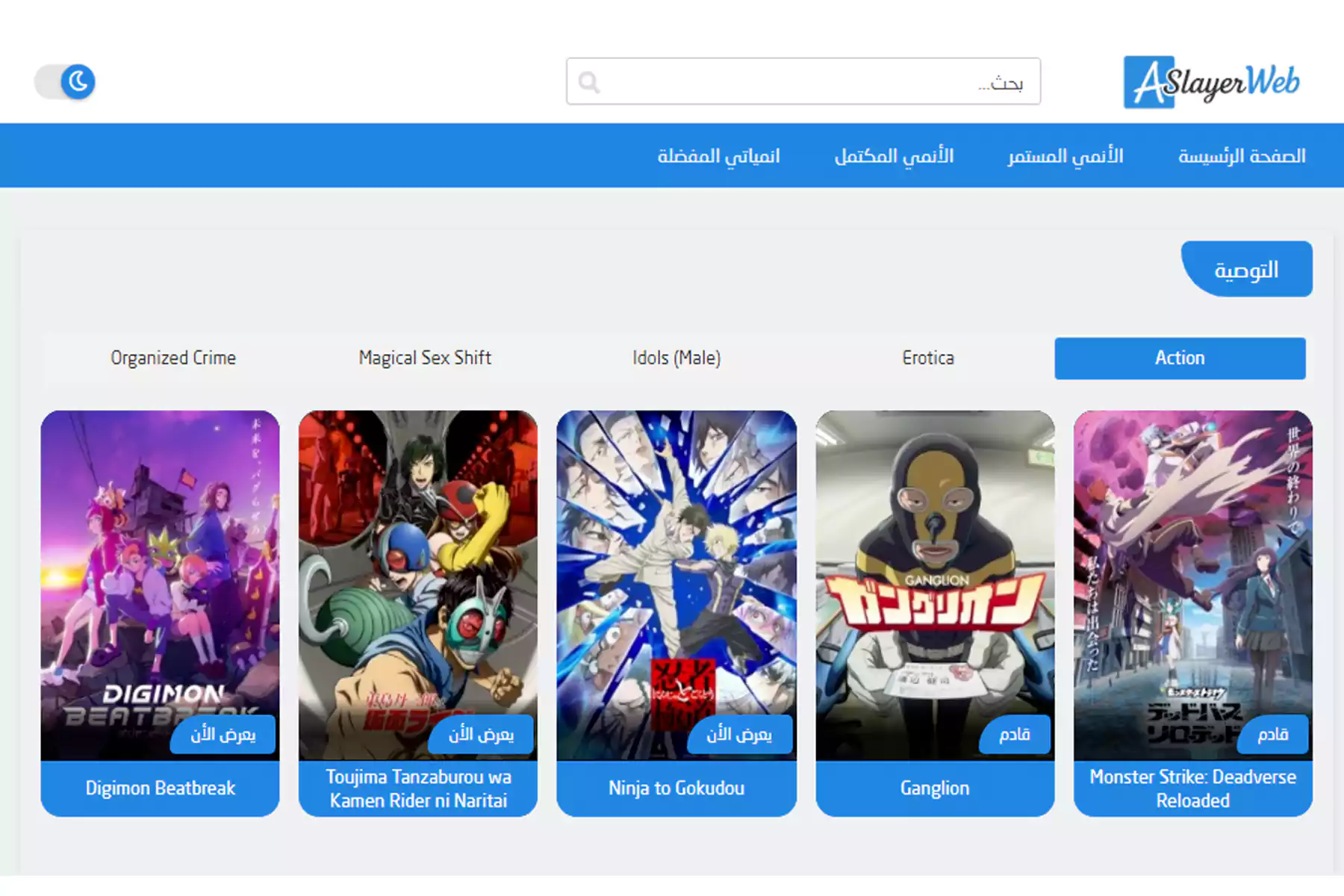Viewport: 1344px width, 896px height.
Task: Click the upcoming badge on Ganglion card
Action: (x=1014, y=735)
